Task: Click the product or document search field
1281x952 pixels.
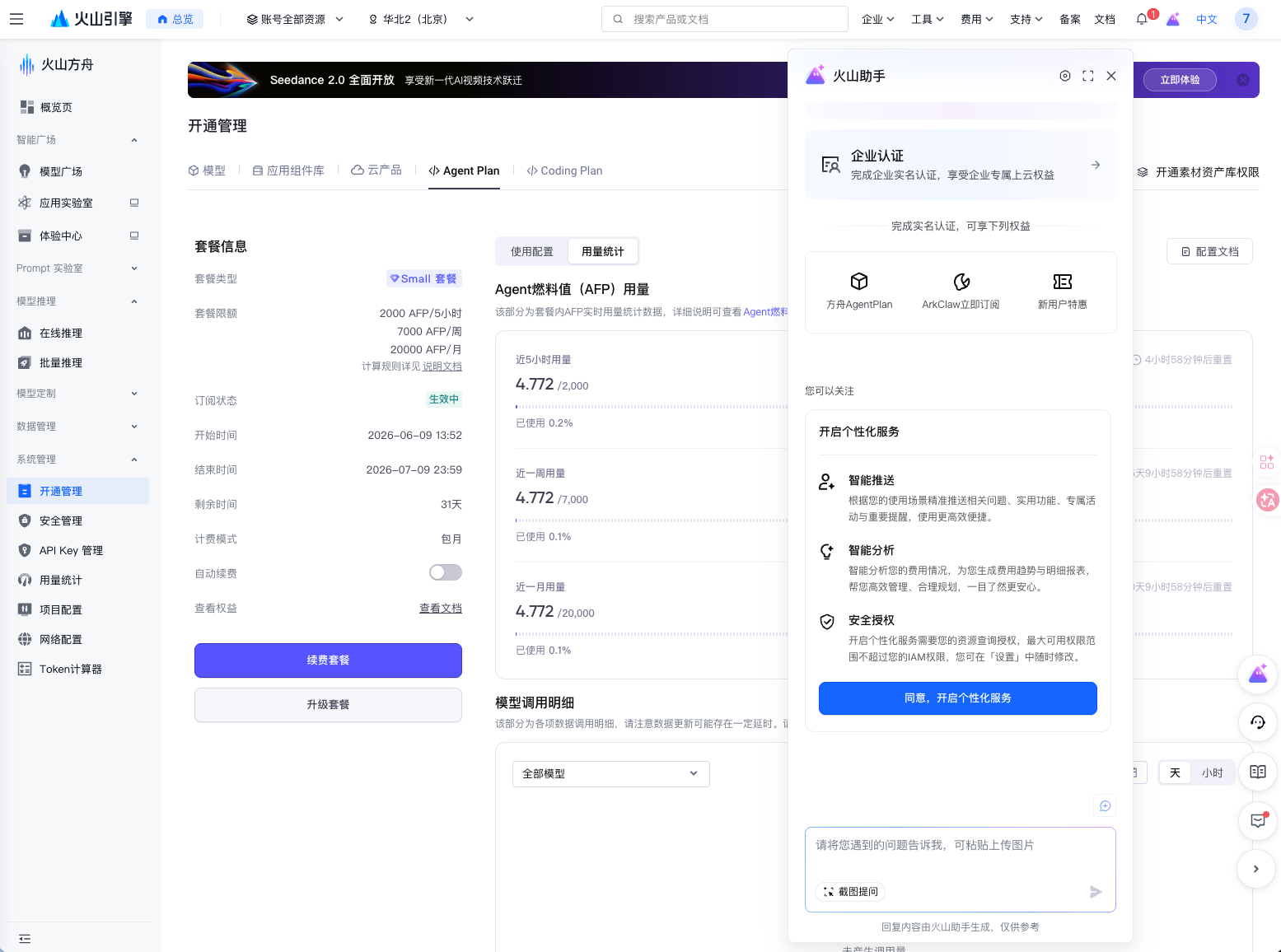Action: (725, 19)
